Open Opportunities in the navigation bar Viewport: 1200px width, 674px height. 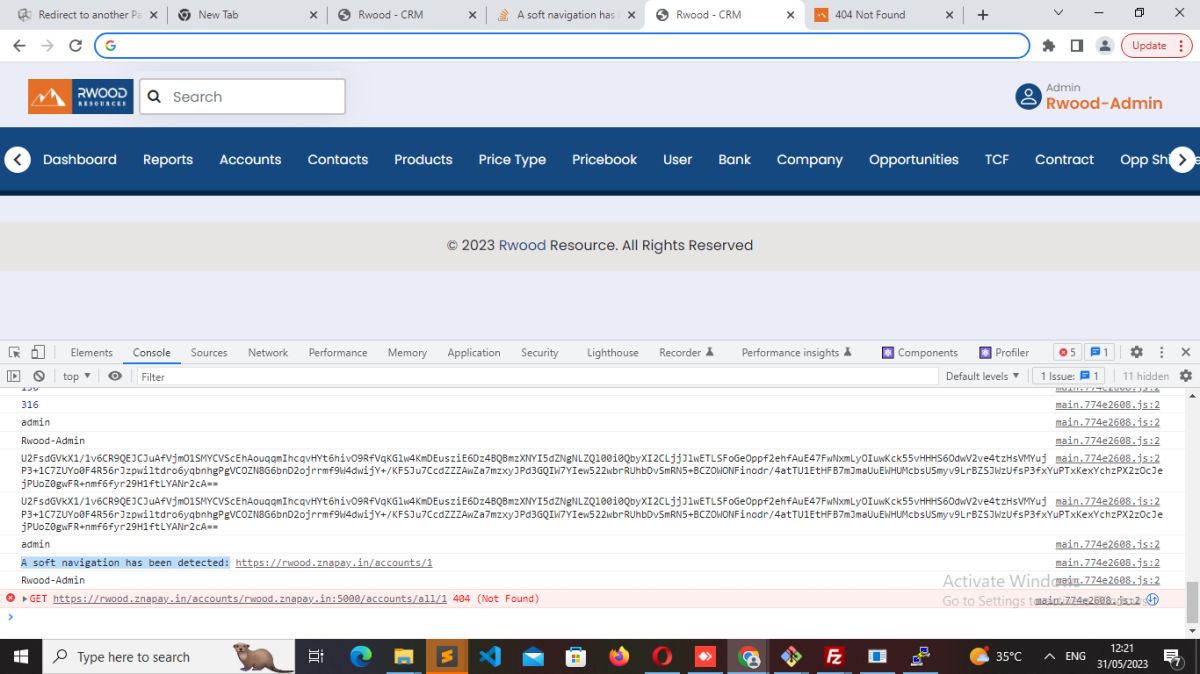tap(914, 159)
